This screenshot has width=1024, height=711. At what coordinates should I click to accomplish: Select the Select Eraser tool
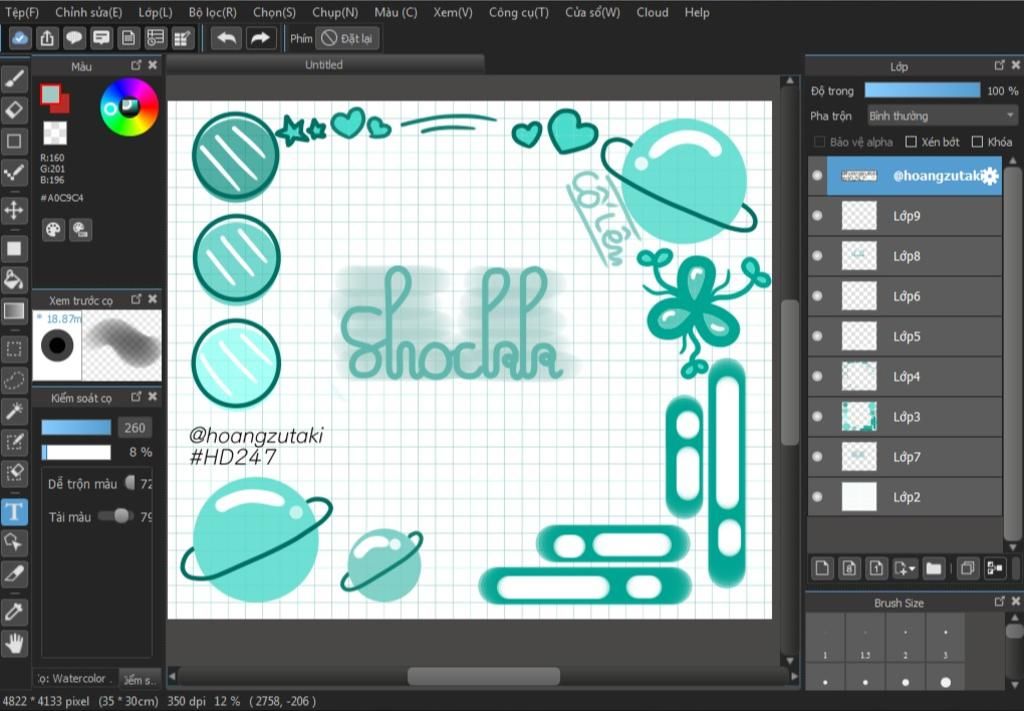click(14, 473)
